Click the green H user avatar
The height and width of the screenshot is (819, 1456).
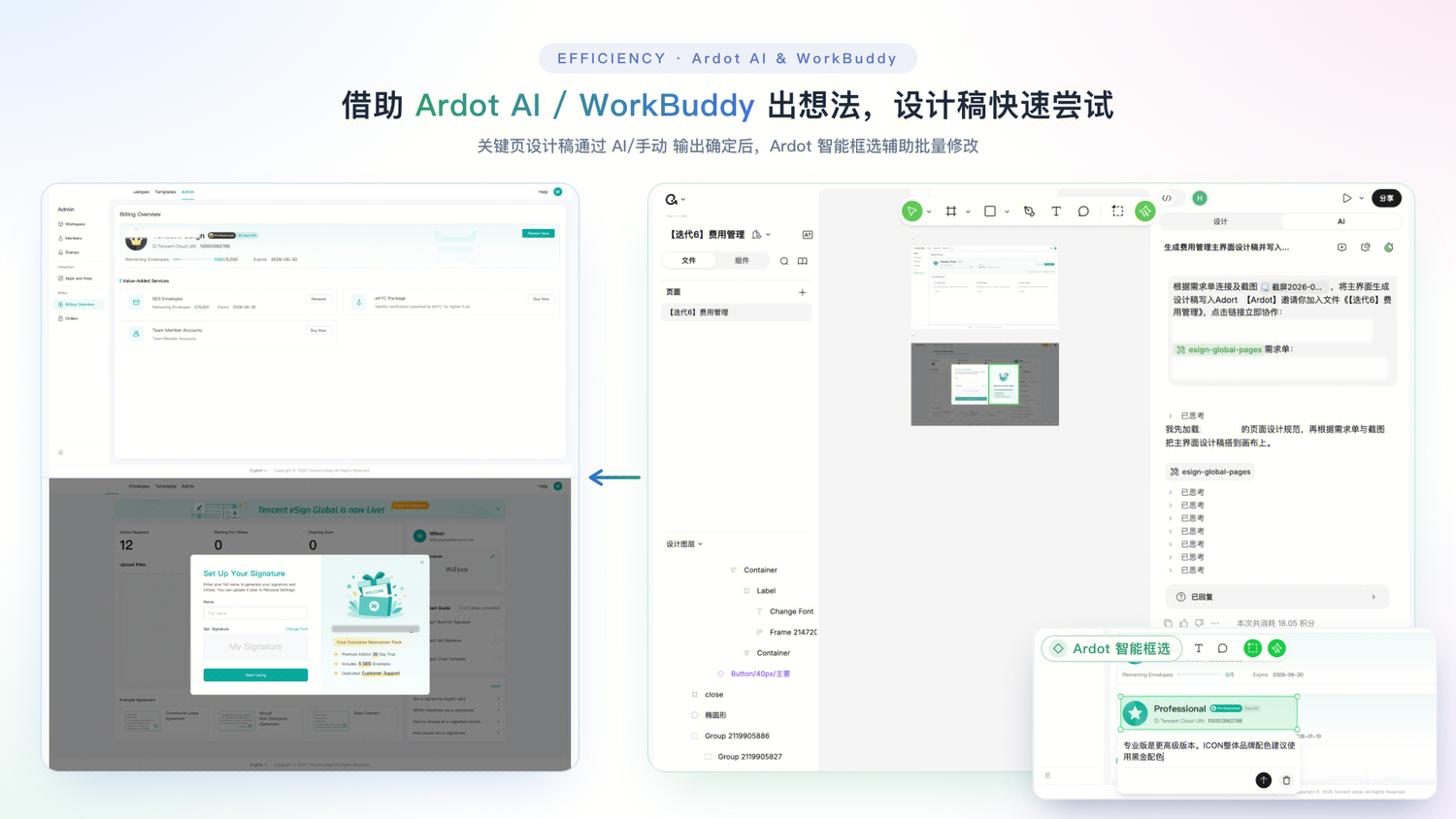point(1200,198)
